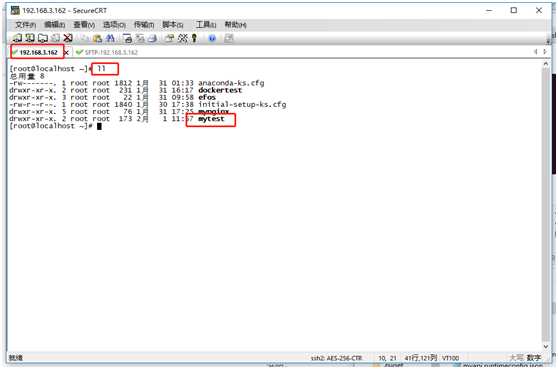Click the Reconnect toolbar icon
Viewport: 558px width, 369px height.
(x=56, y=38)
